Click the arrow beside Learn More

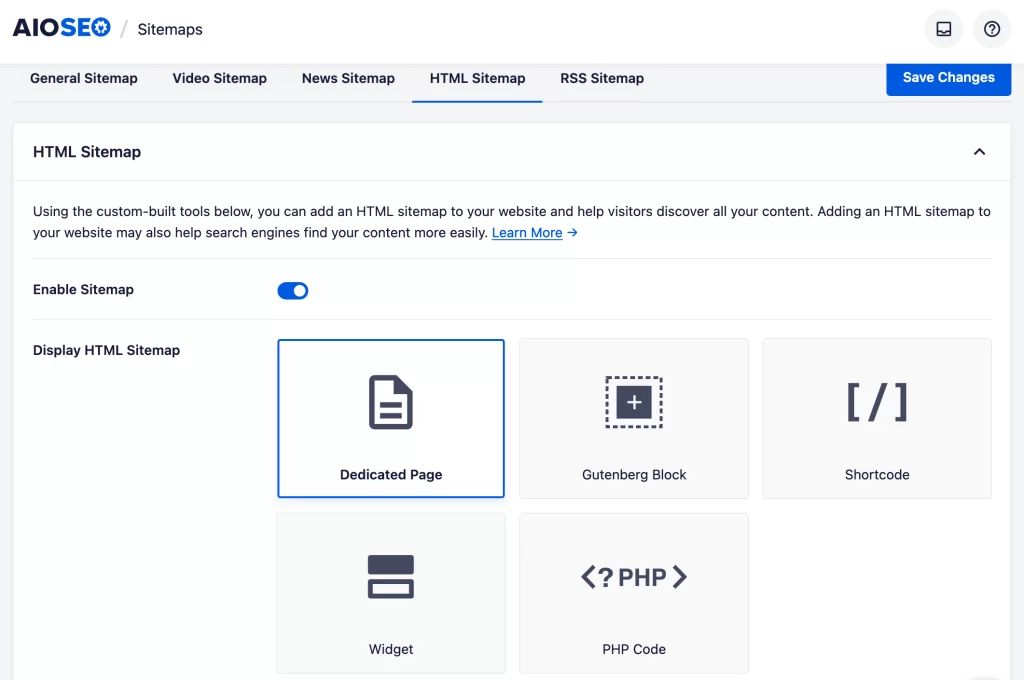tap(572, 233)
